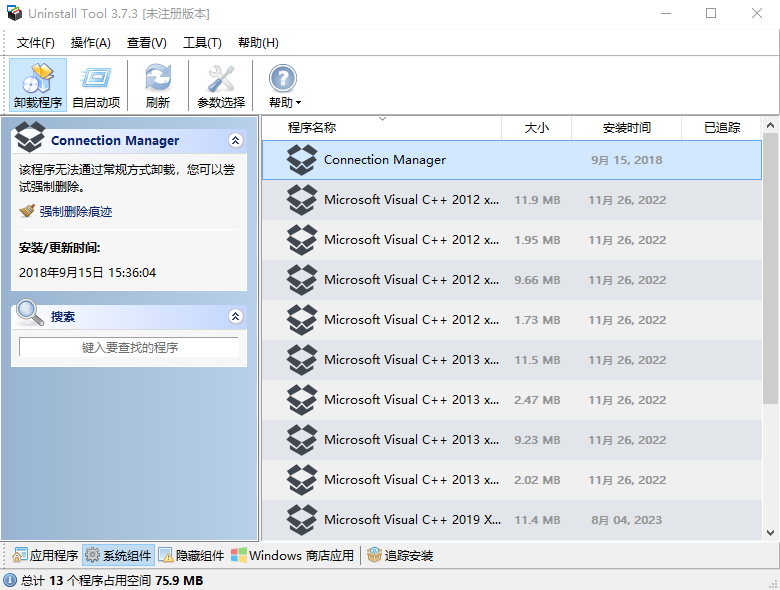Click the 11.9 MB size cell

(537, 200)
